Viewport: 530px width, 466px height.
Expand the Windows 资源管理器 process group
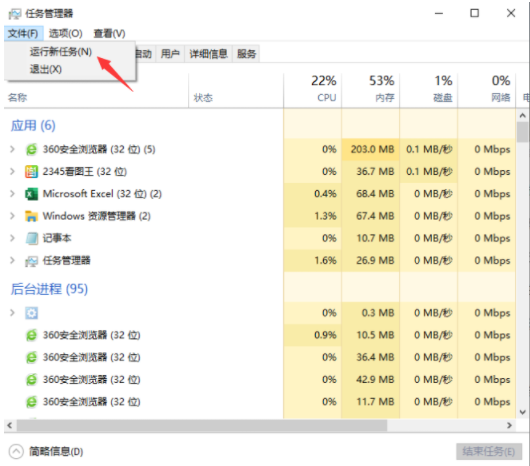coord(13,216)
